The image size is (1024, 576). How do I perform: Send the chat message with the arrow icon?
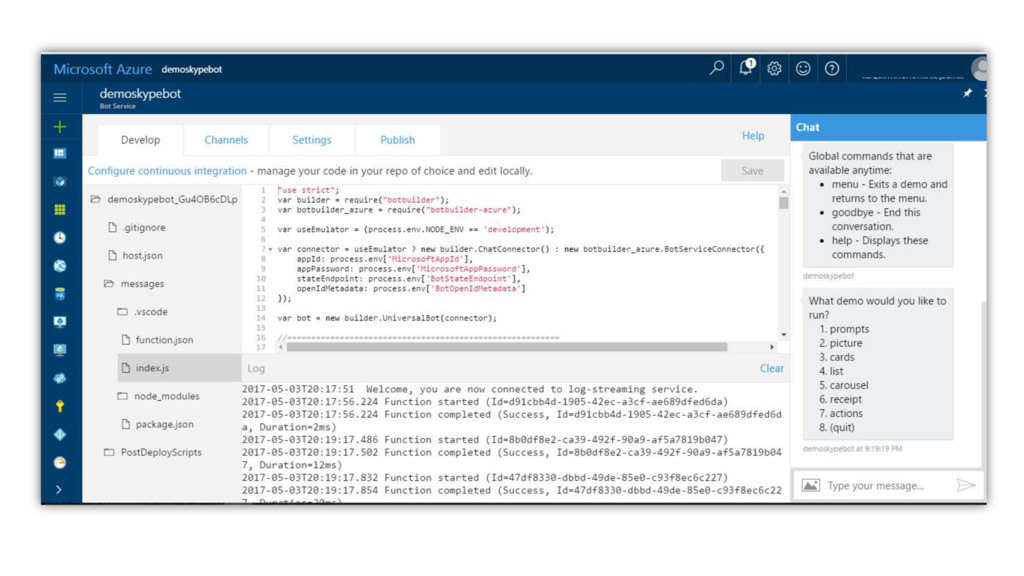pyautogui.click(x=966, y=485)
